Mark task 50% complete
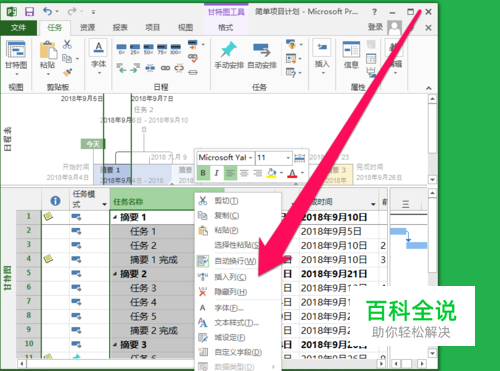This screenshot has height=371, width=500. (149, 49)
